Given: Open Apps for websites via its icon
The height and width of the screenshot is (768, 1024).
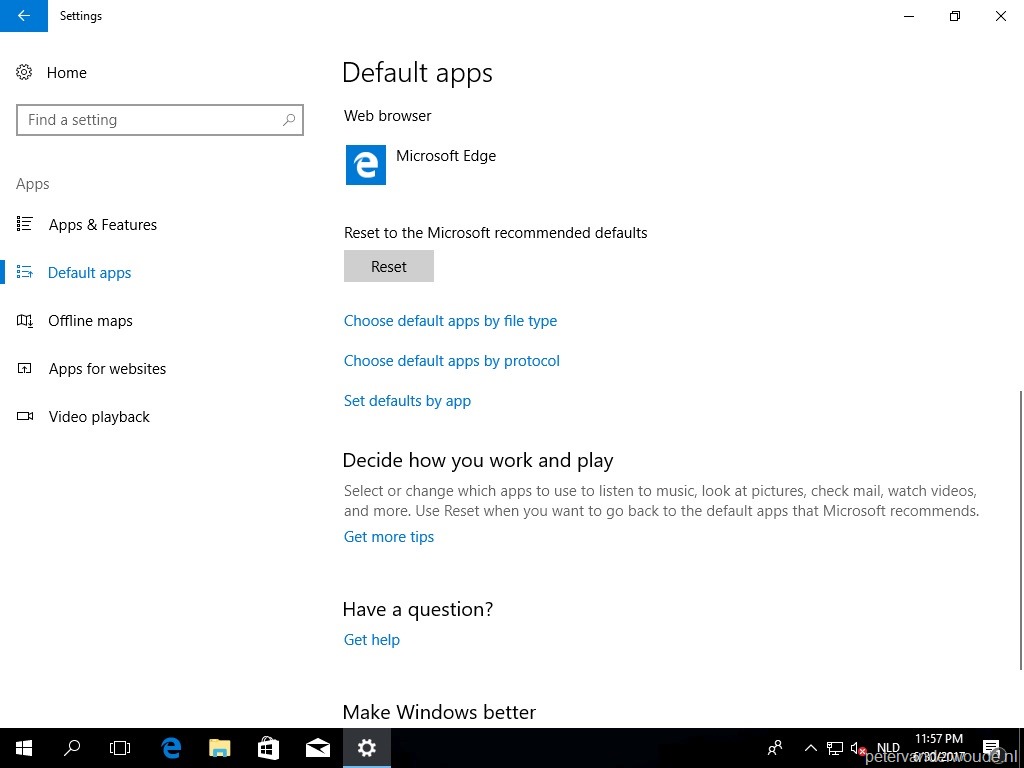Looking at the screenshot, I should click(25, 368).
